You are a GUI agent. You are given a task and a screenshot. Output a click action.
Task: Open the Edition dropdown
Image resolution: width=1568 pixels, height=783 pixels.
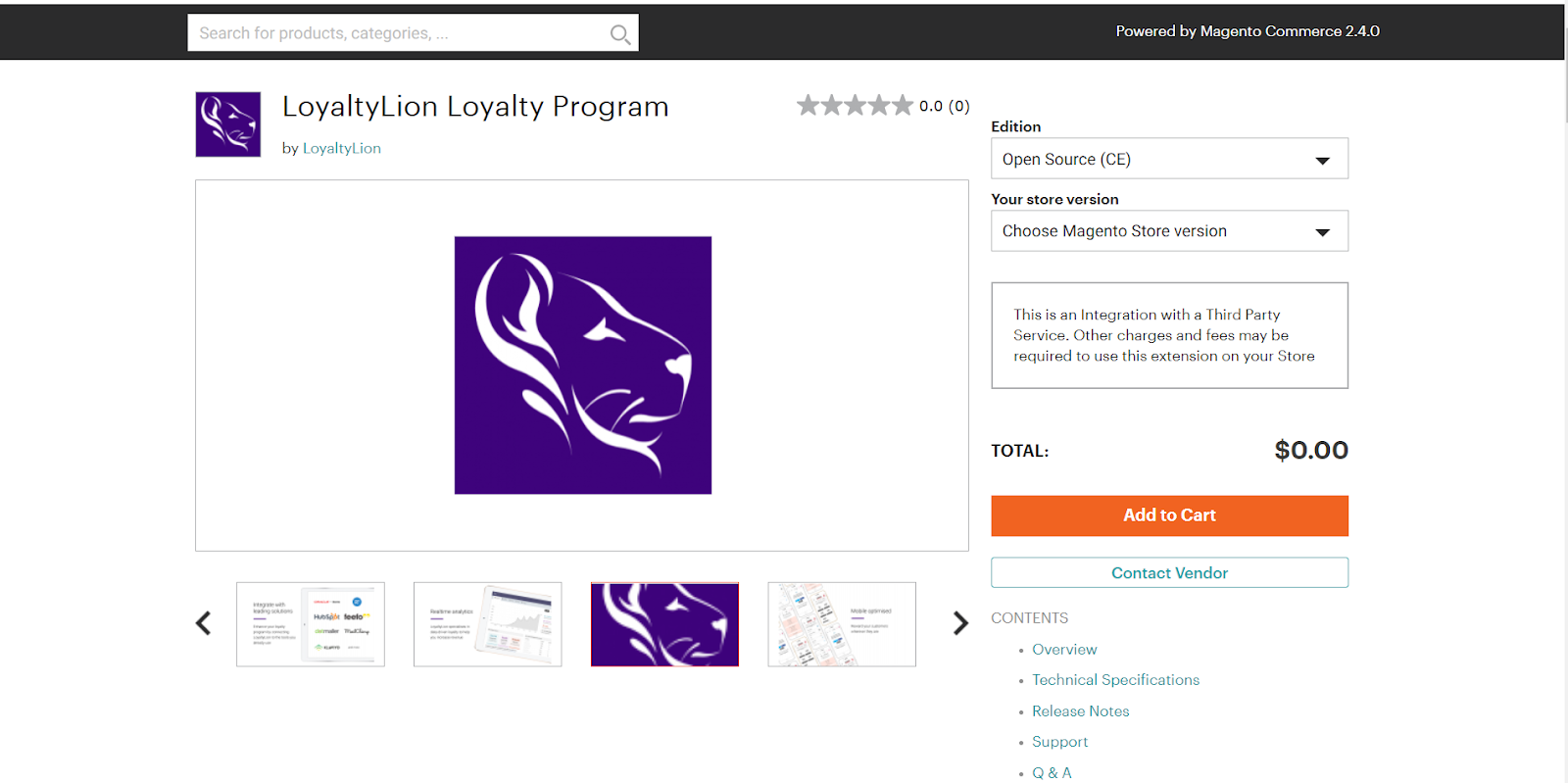pos(1169,159)
